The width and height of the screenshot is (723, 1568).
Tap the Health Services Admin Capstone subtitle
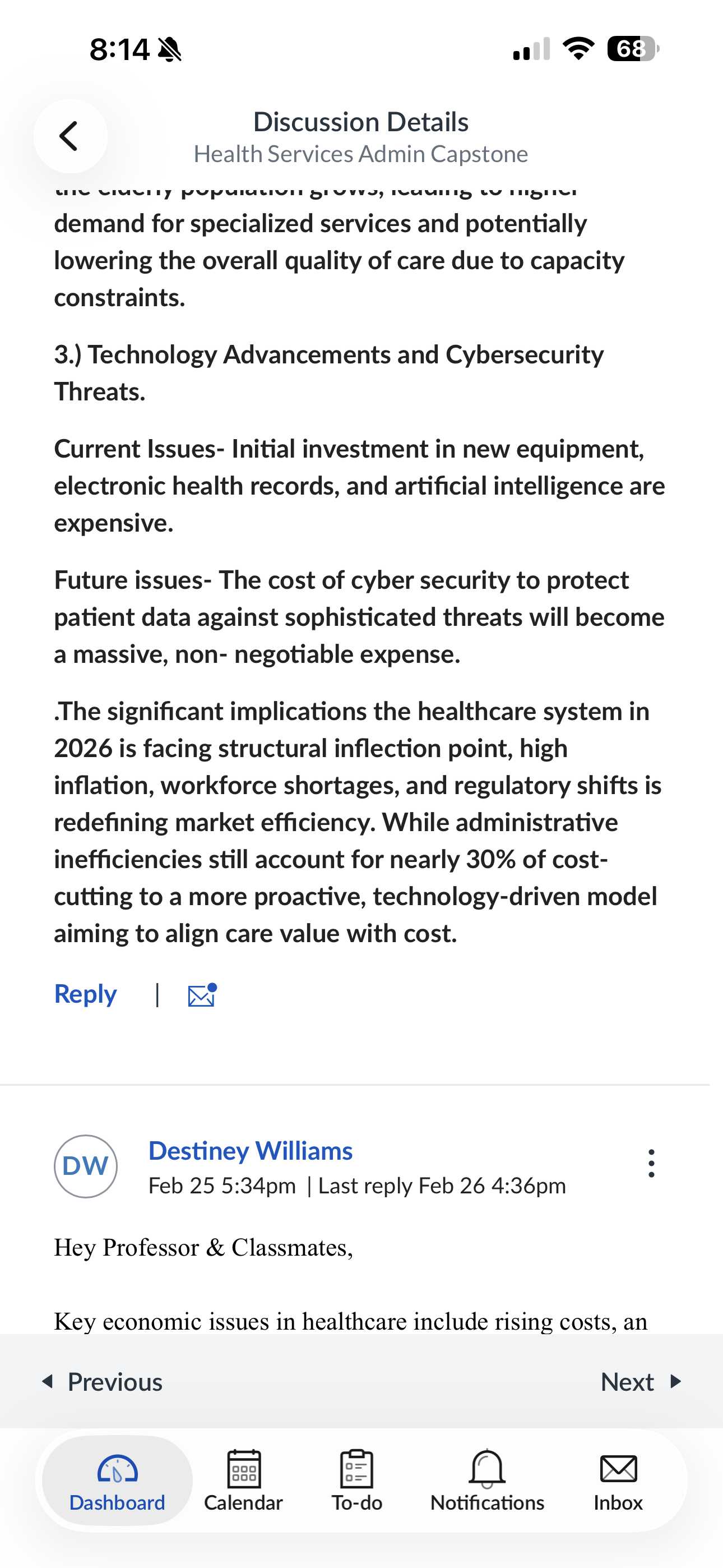pos(361,154)
